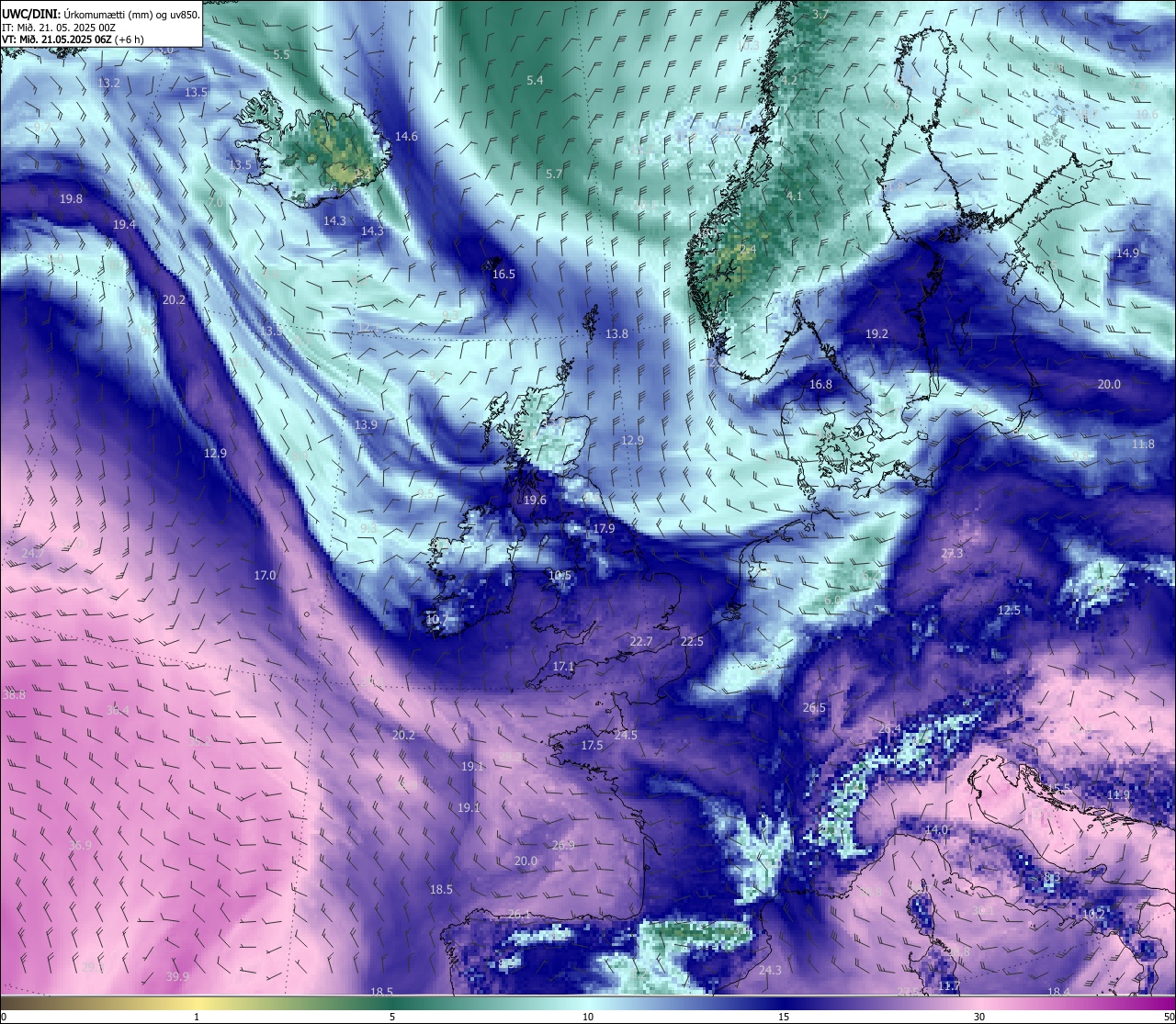The width and height of the screenshot is (1176, 1024).
Task: Click the 'UWC/DINI' title text
Action: pyautogui.click(x=30, y=14)
